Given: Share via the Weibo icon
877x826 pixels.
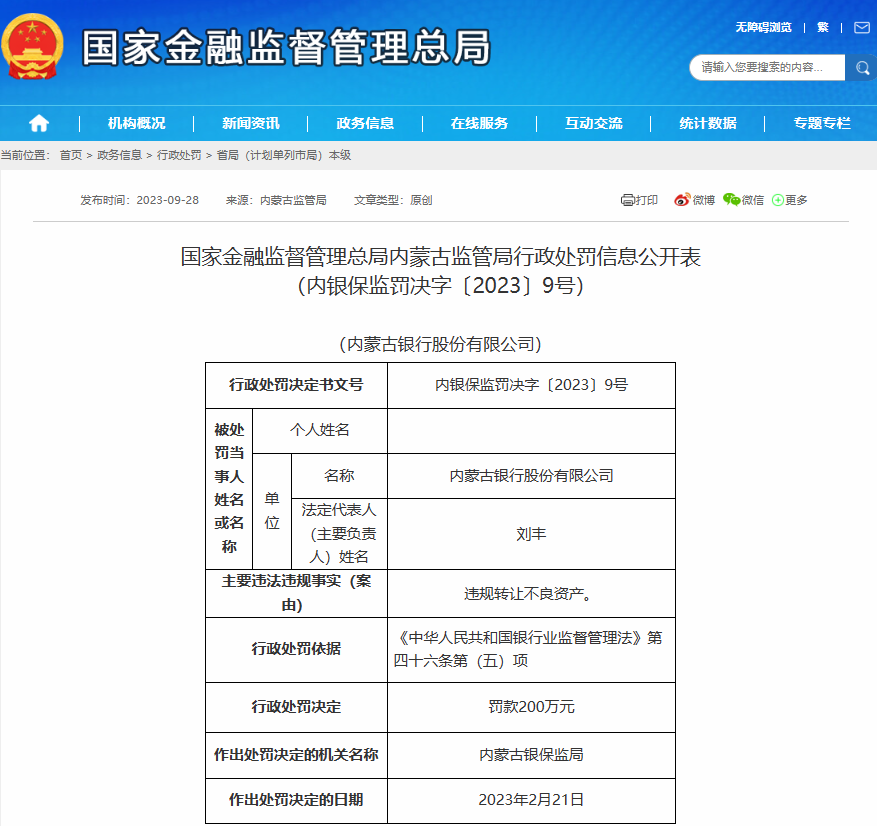Looking at the screenshot, I should [682, 200].
